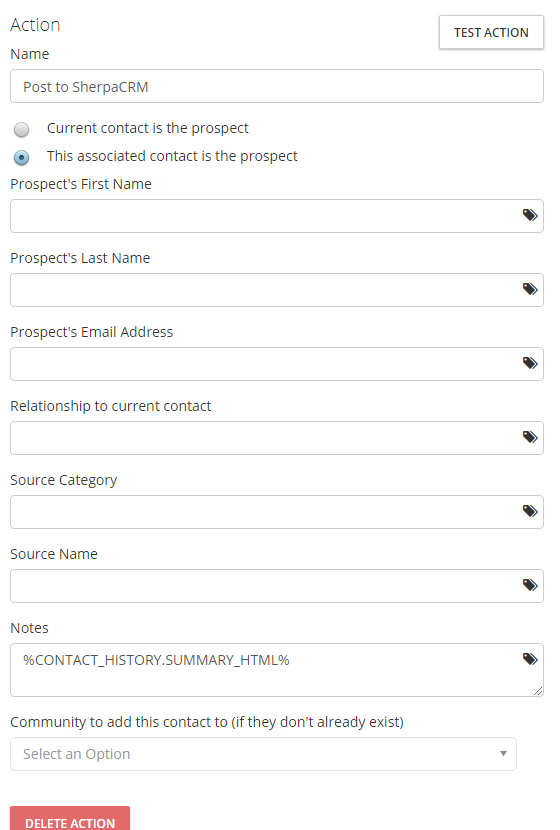Open tag picker for Source Category field

pos(530,512)
